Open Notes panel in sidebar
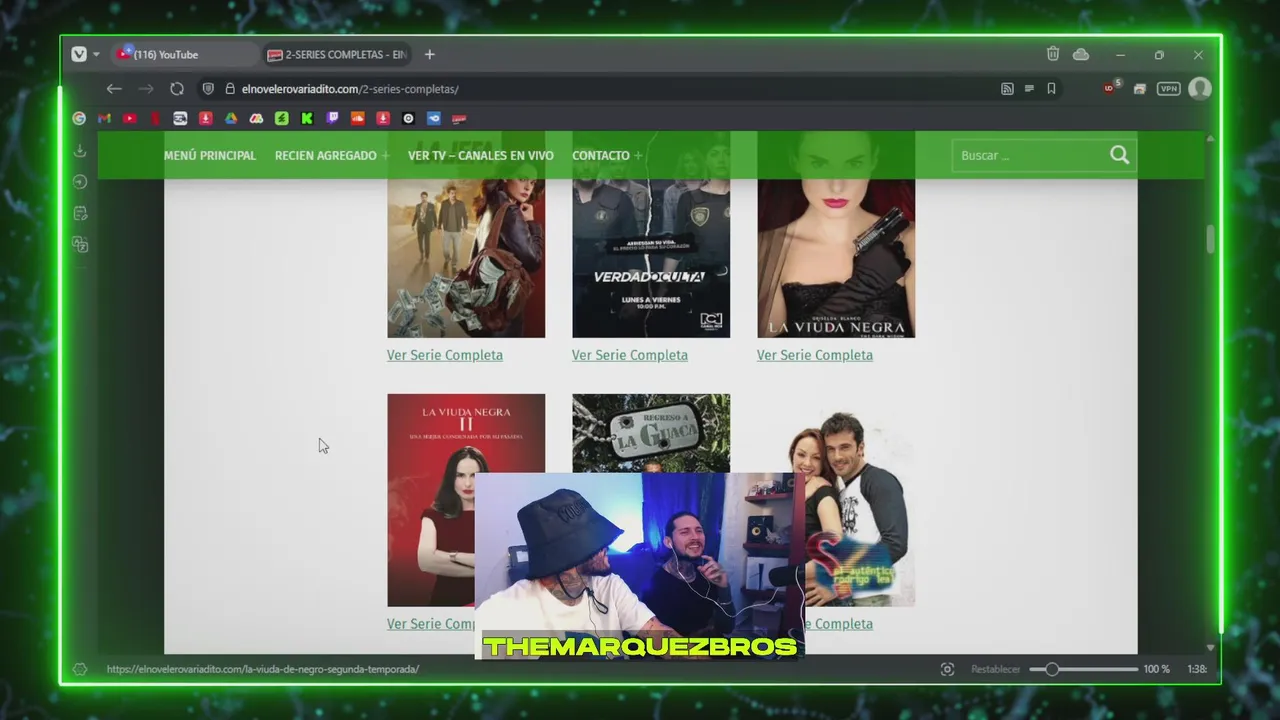Viewport: 1280px width, 720px height. pyautogui.click(x=80, y=213)
